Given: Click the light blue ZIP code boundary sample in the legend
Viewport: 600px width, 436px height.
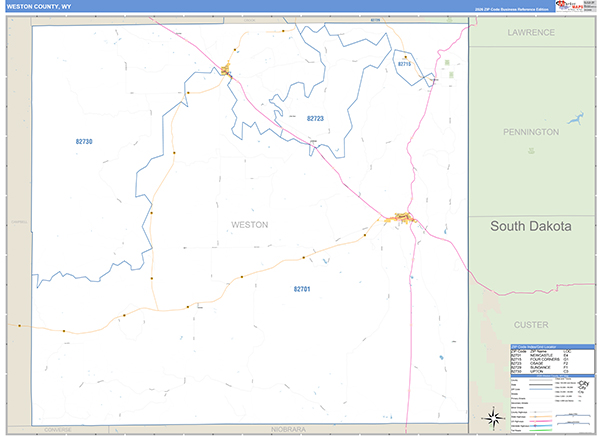Looking at the screenshot, I should (541, 389).
